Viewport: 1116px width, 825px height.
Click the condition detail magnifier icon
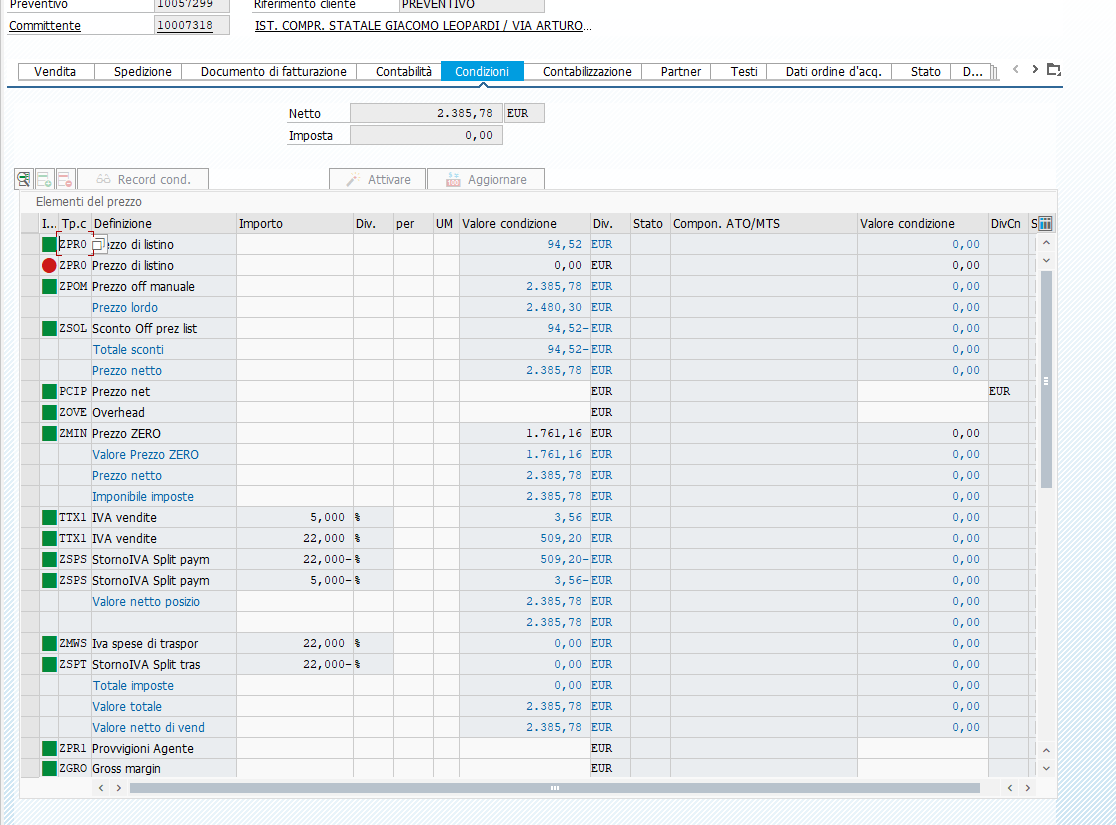pyautogui.click(x=24, y=179)
